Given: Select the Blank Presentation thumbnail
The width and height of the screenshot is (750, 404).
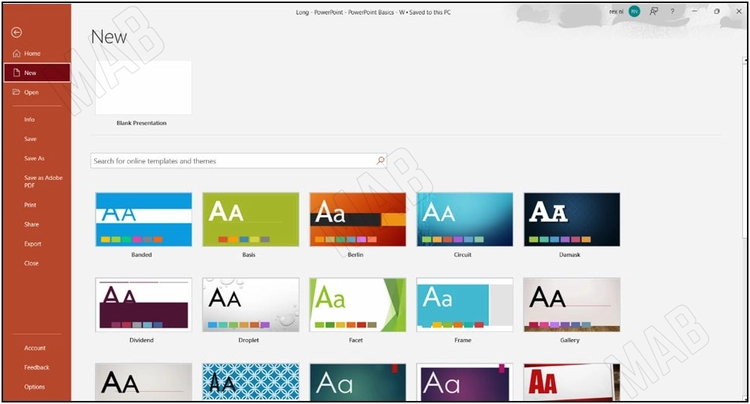Looking at the screenshot, I should pos(141,88).
